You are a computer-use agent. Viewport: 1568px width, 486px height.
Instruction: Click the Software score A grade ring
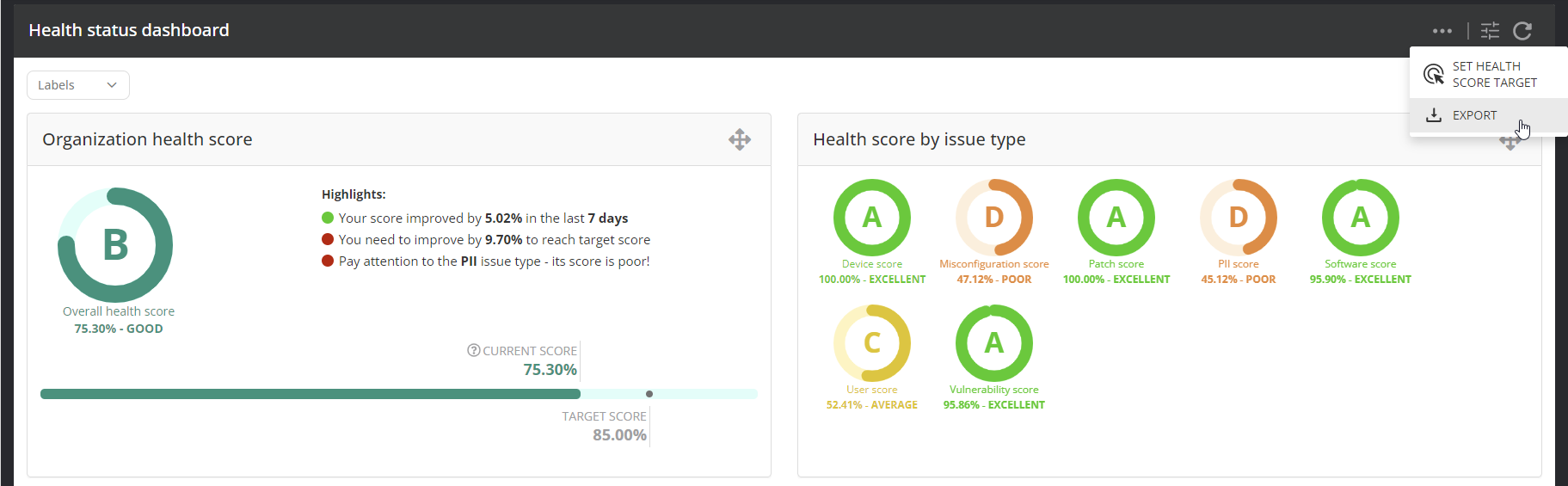click(x=1361, y=217)
